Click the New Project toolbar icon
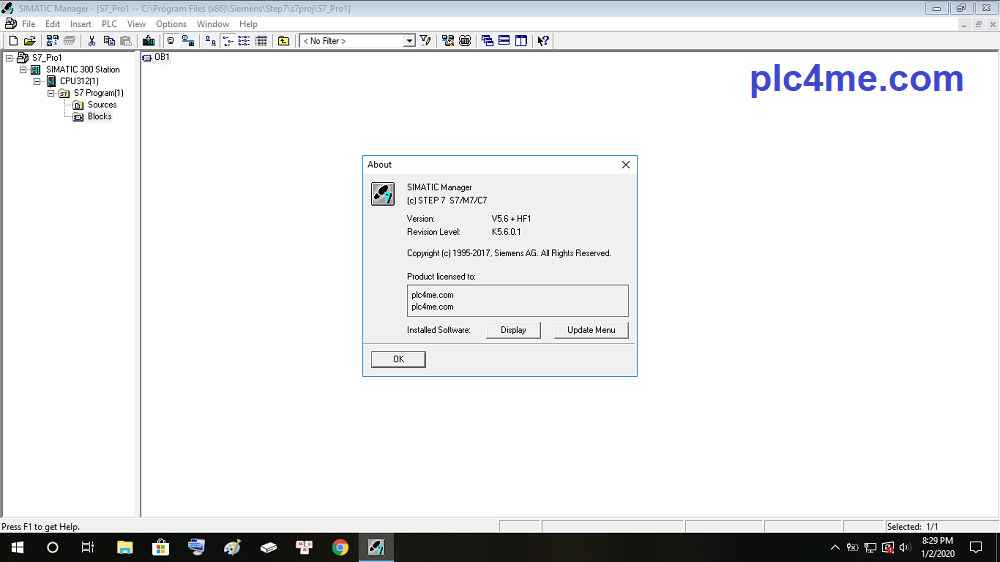Image resolution: width=1000 pixels, height=562 pixels. tap(13, 41)
